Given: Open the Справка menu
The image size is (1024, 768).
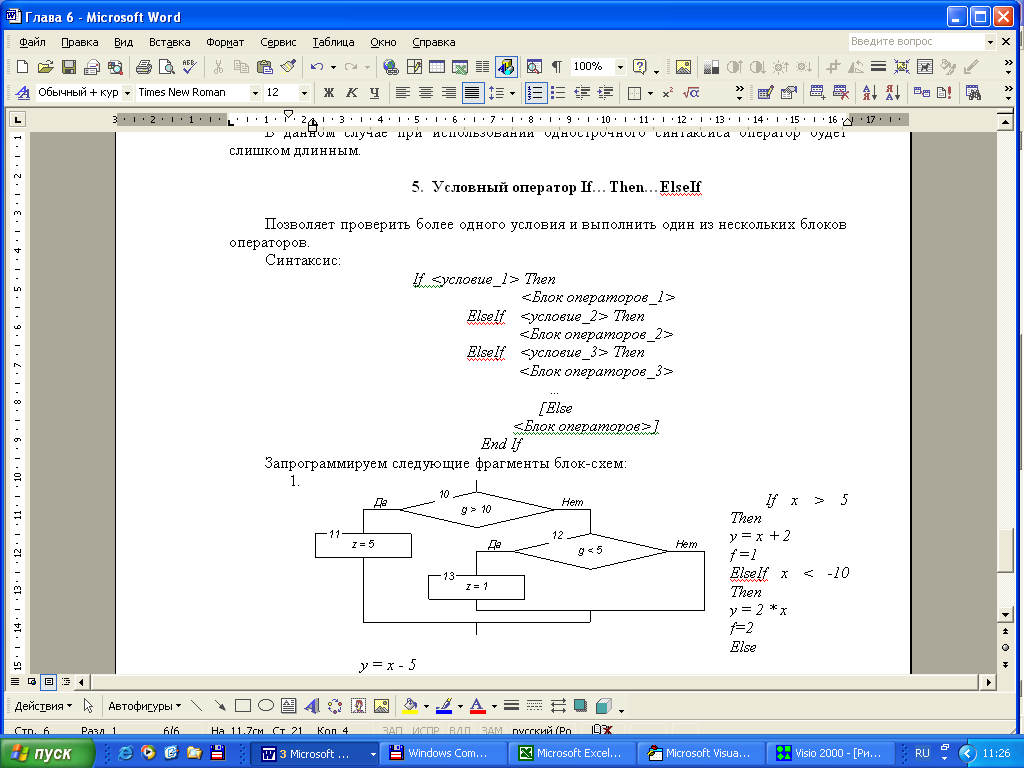Looking at the screenshot, I should coord(434,42).
